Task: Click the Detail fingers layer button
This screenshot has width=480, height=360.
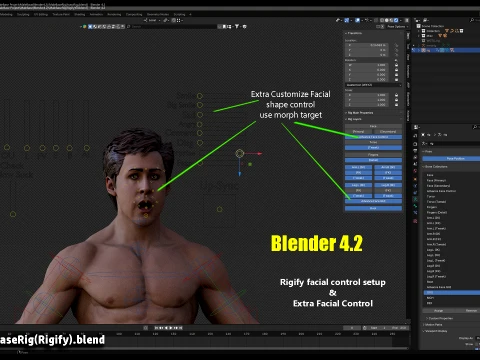Action: click(373, 160)
